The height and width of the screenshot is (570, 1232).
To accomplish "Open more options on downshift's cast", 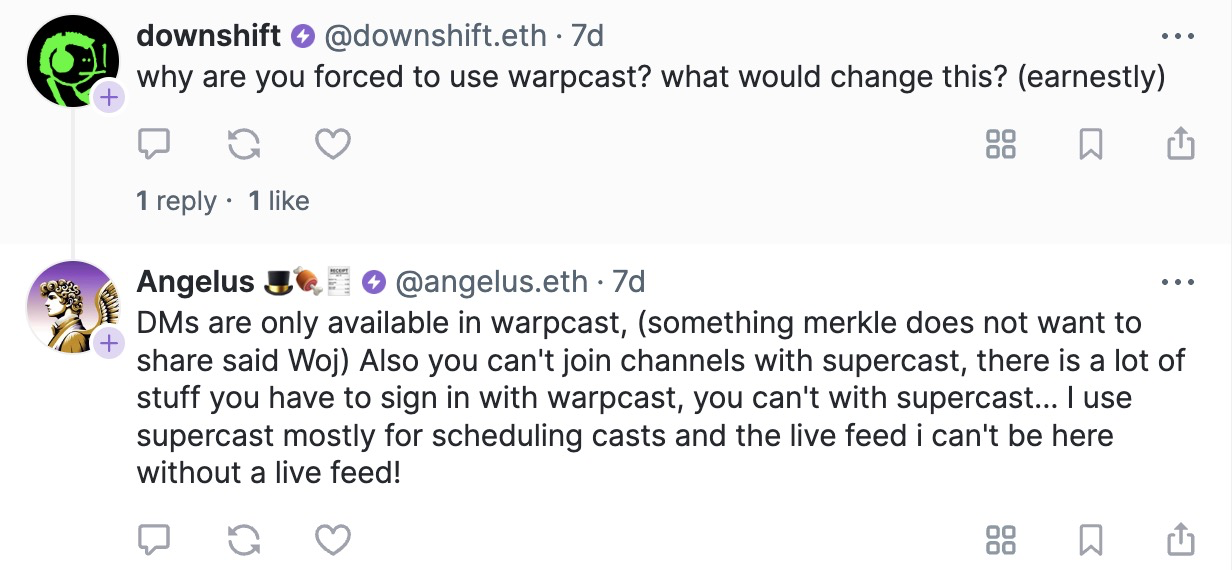I will tap(1178, 37).
